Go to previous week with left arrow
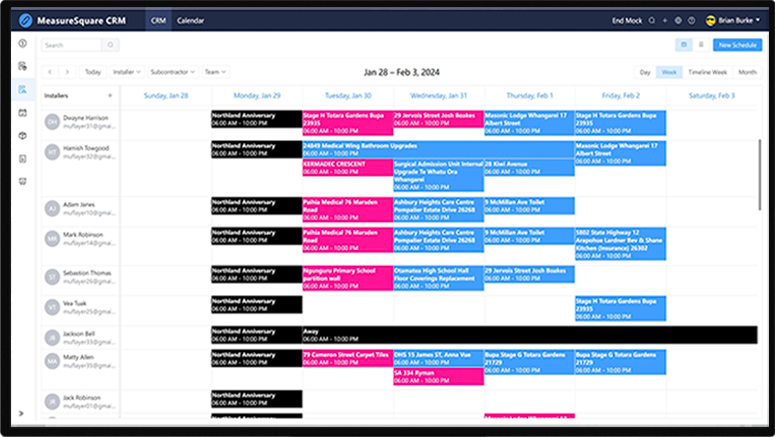 (50, 72)
